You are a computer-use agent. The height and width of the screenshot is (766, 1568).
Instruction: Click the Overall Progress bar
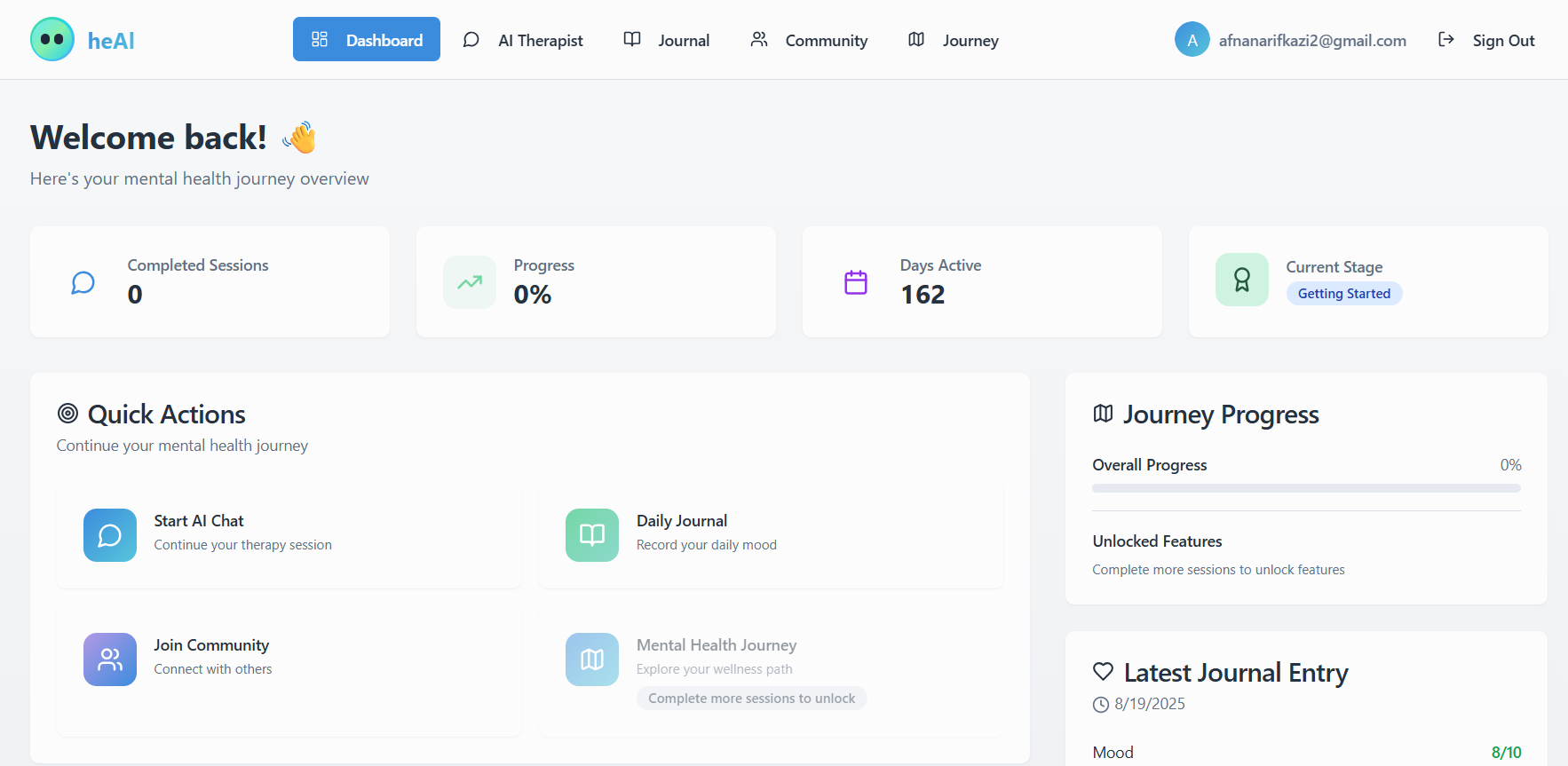tap(1306, 488)
